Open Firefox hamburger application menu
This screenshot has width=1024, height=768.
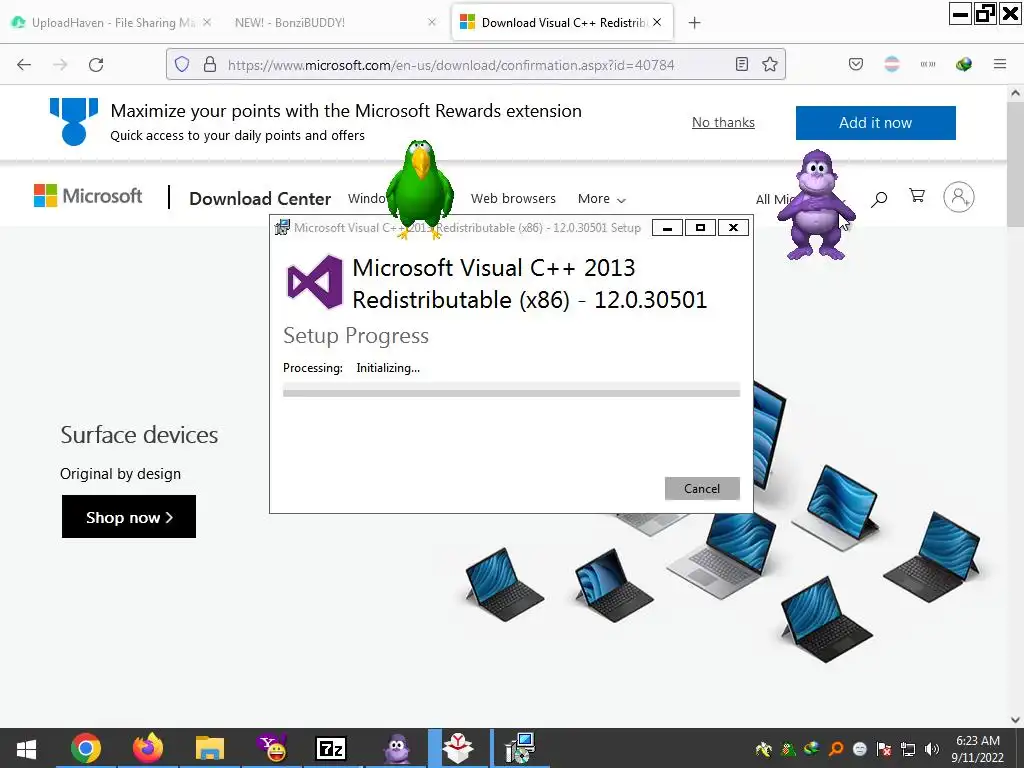pos(1000,65)
